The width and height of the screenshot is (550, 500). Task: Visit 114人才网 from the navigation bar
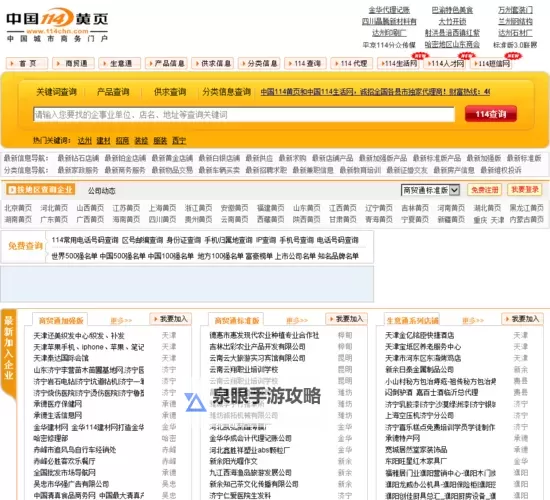[x=444, y=64]
